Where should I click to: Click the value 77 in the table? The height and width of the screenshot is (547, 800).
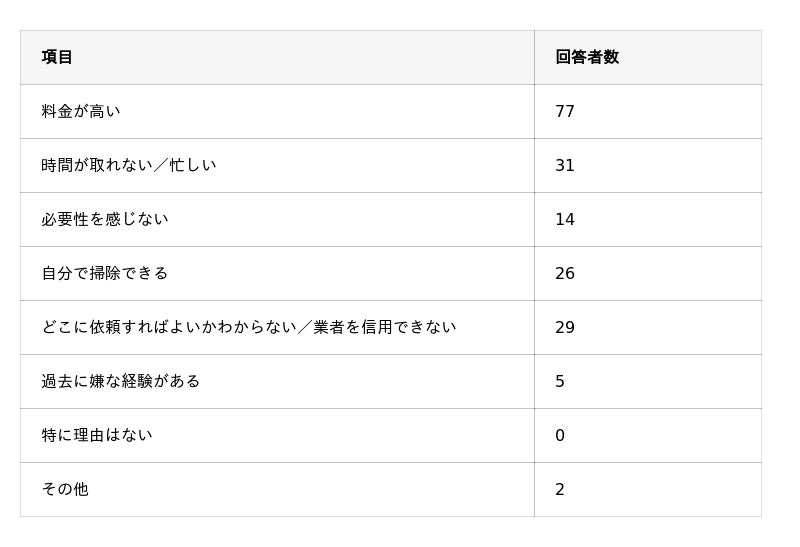(565, 111)
